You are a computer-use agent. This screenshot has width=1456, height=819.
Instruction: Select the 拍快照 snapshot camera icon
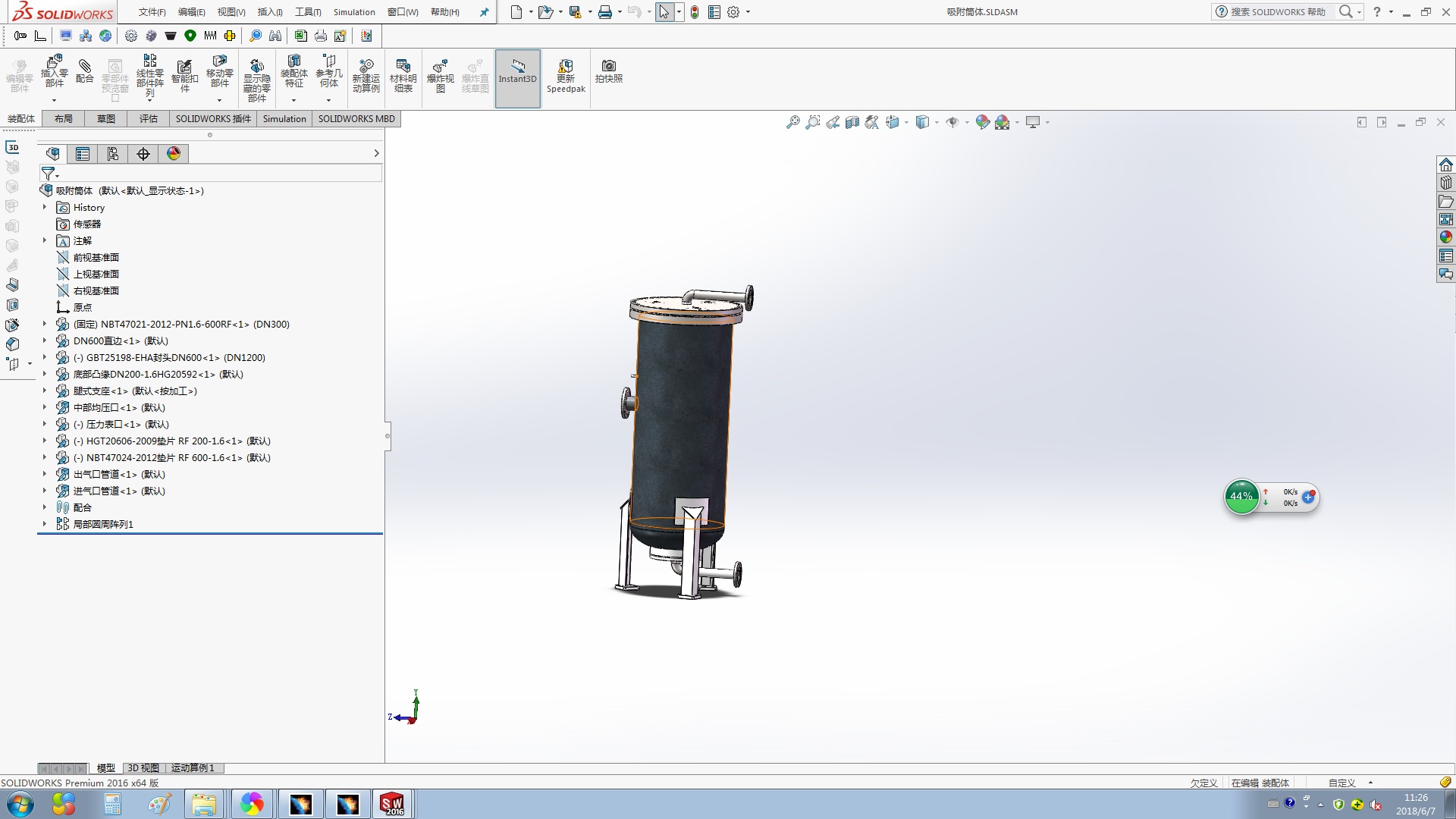608,71
